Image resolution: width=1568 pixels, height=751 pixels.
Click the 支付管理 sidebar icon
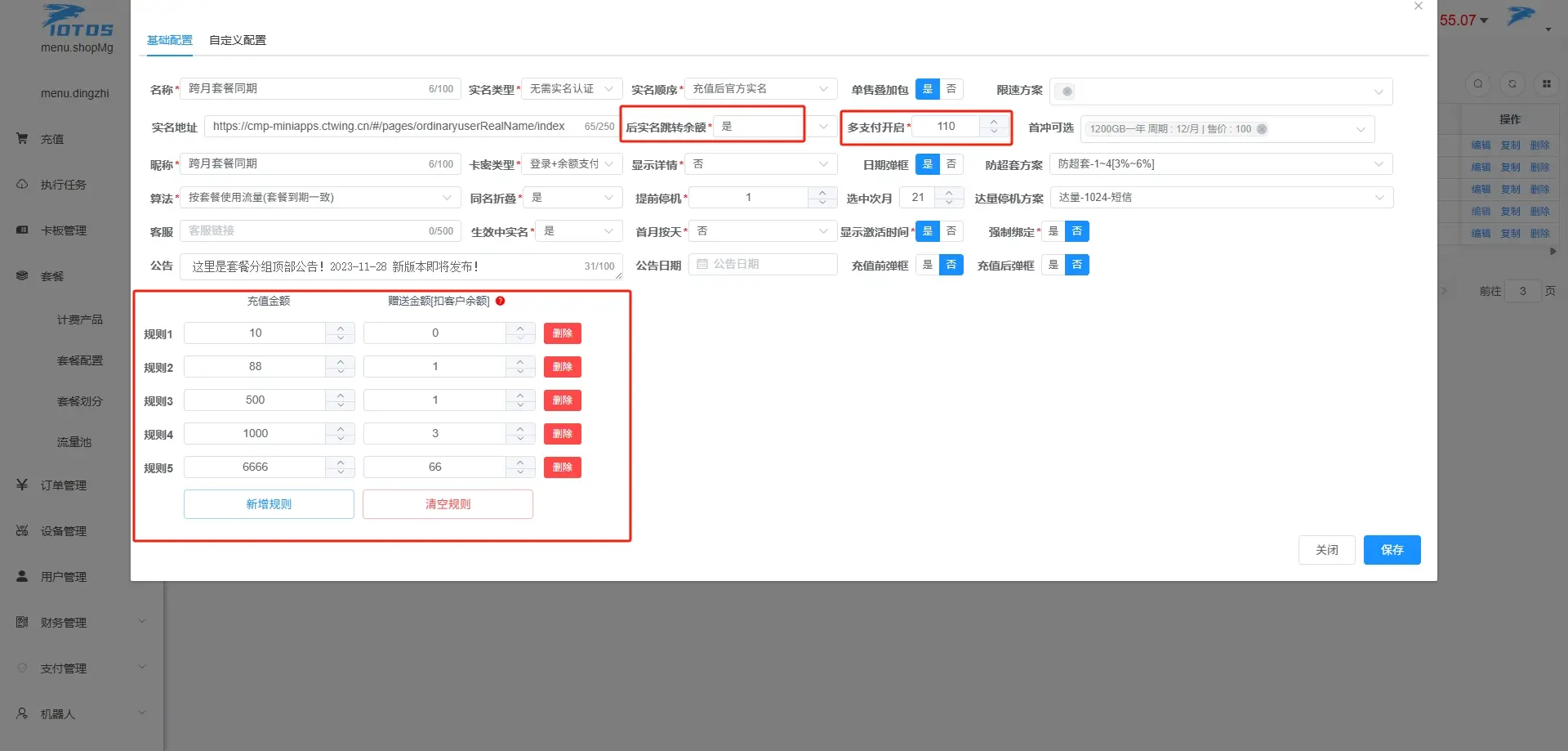tap(22, 668)
